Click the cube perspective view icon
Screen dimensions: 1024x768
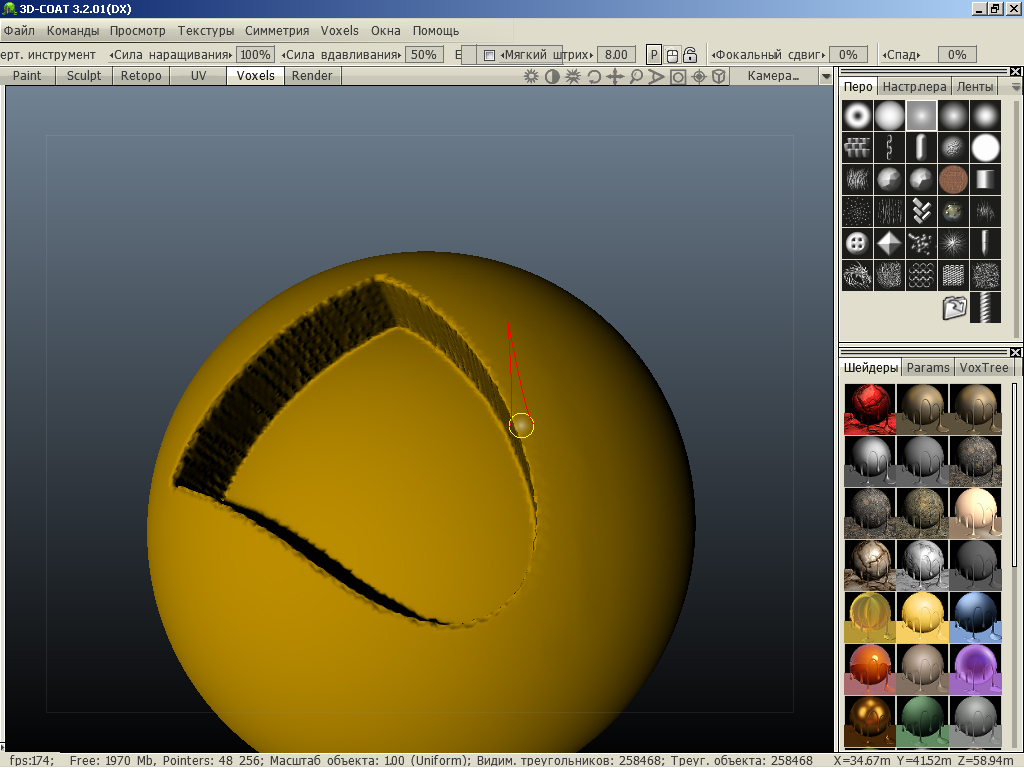[x=719, y=77]
